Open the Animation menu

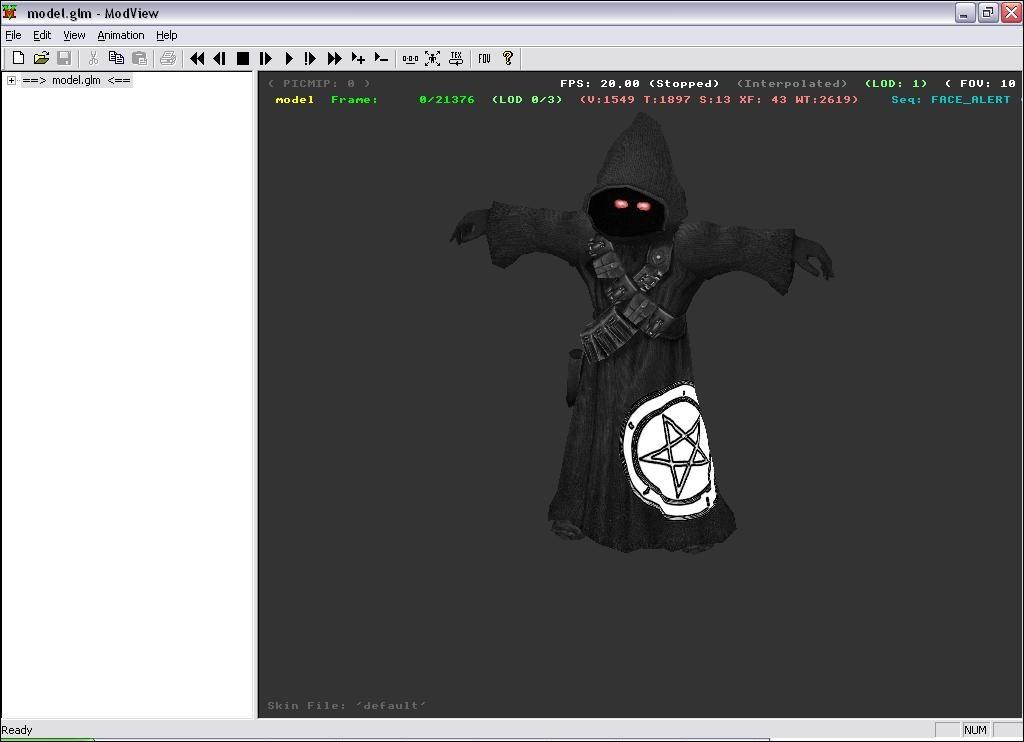click(x=120, y=35)
